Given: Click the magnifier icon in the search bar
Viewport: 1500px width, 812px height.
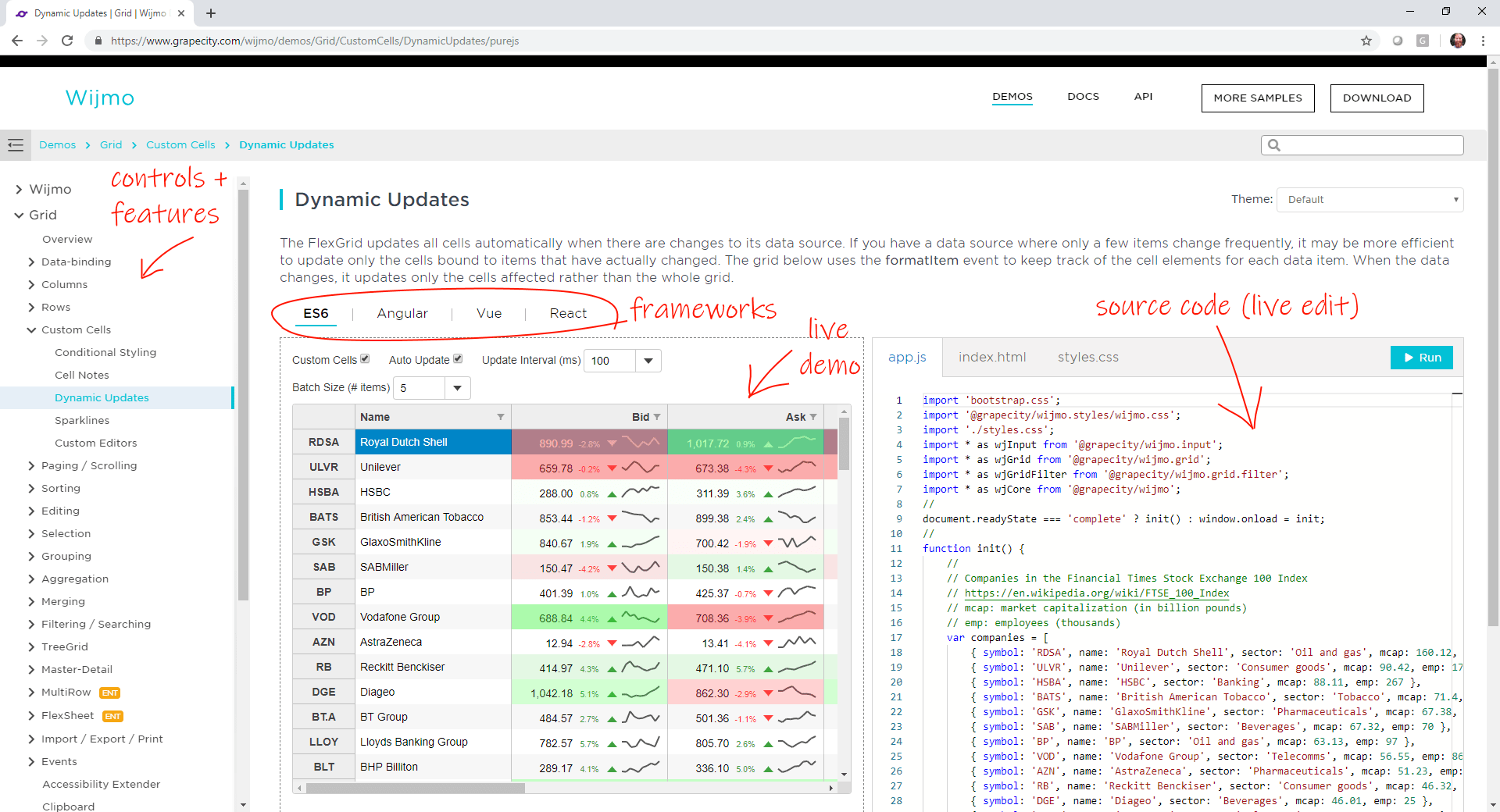Looking at the screenshot, I should click(x=1274, y=145).
